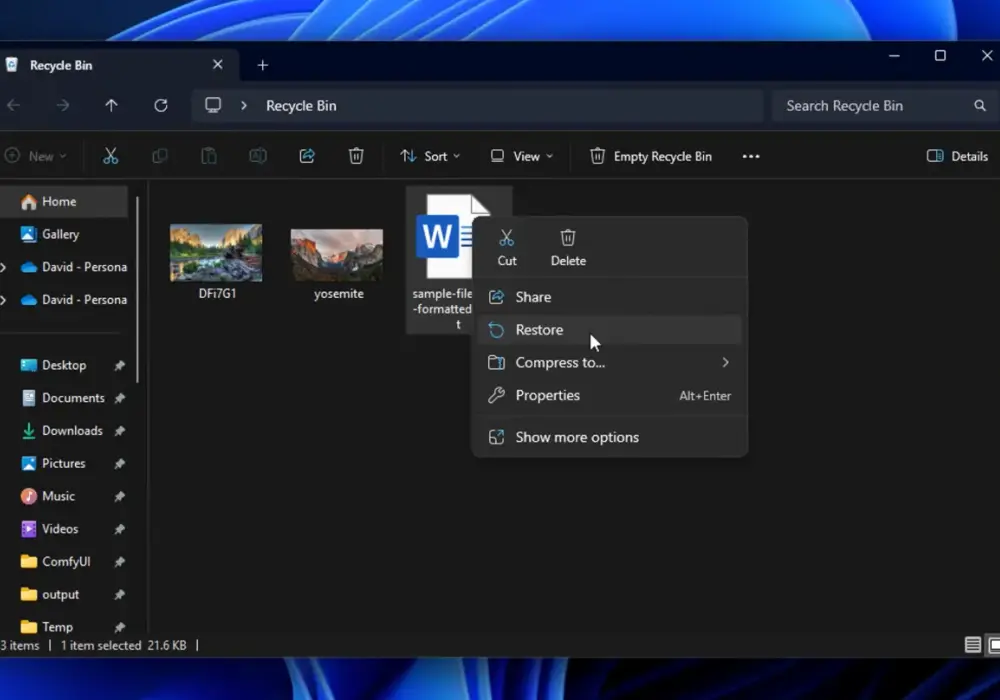Unpin Downloads via its pin icon

point(119,431)
